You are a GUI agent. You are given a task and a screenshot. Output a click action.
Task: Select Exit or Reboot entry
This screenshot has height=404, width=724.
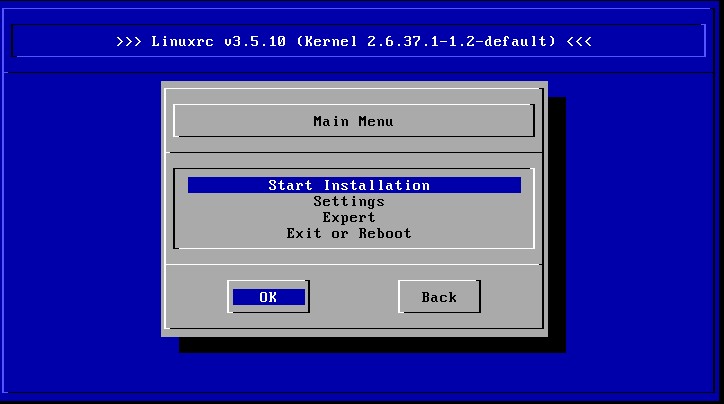349,234
